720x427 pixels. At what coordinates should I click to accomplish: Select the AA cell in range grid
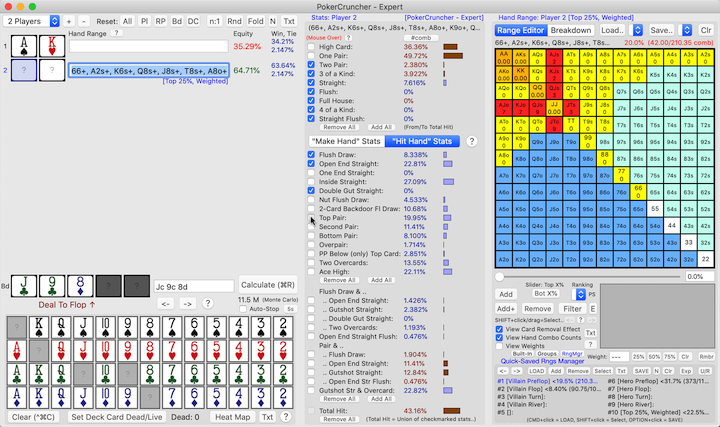(504, 57)
